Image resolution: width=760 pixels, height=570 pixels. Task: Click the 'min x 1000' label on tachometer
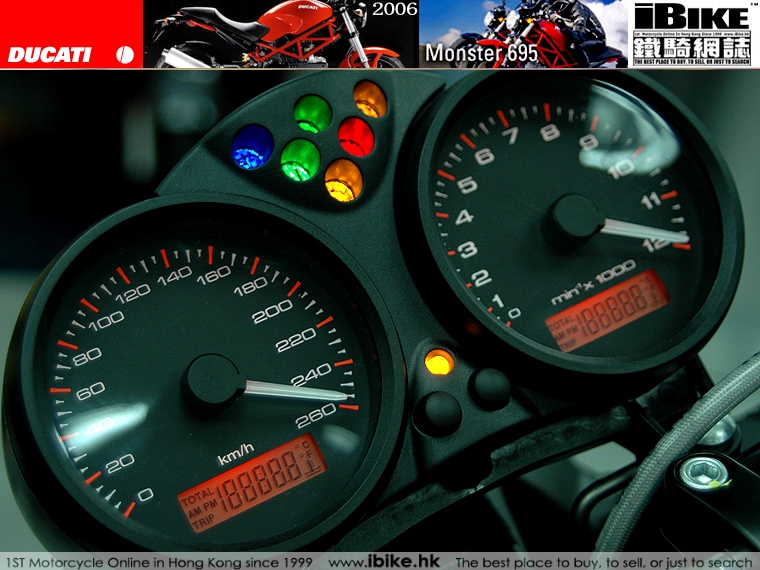pyautogui.click(x=594, y=281)
